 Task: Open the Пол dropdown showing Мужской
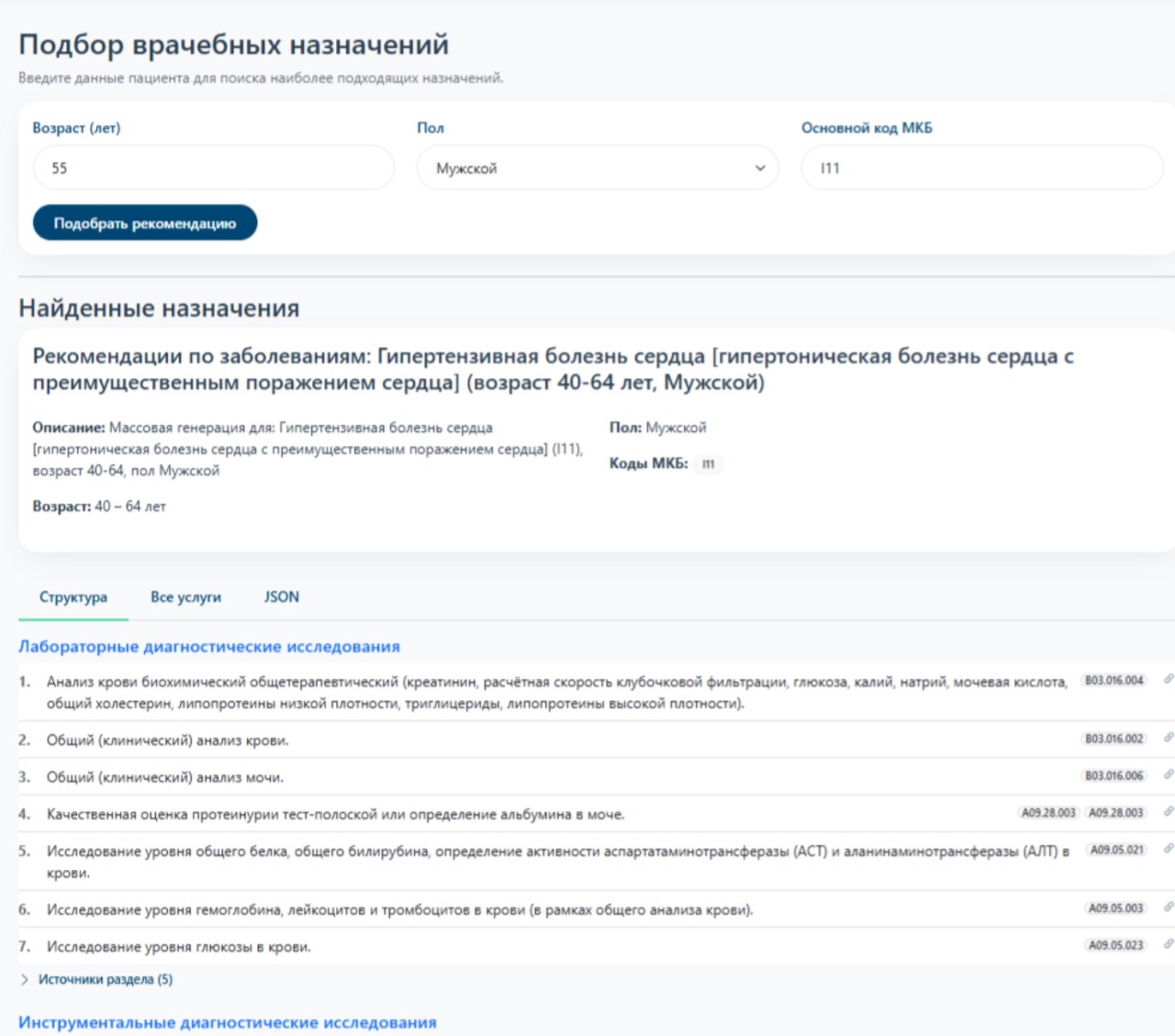pos(598,168)
